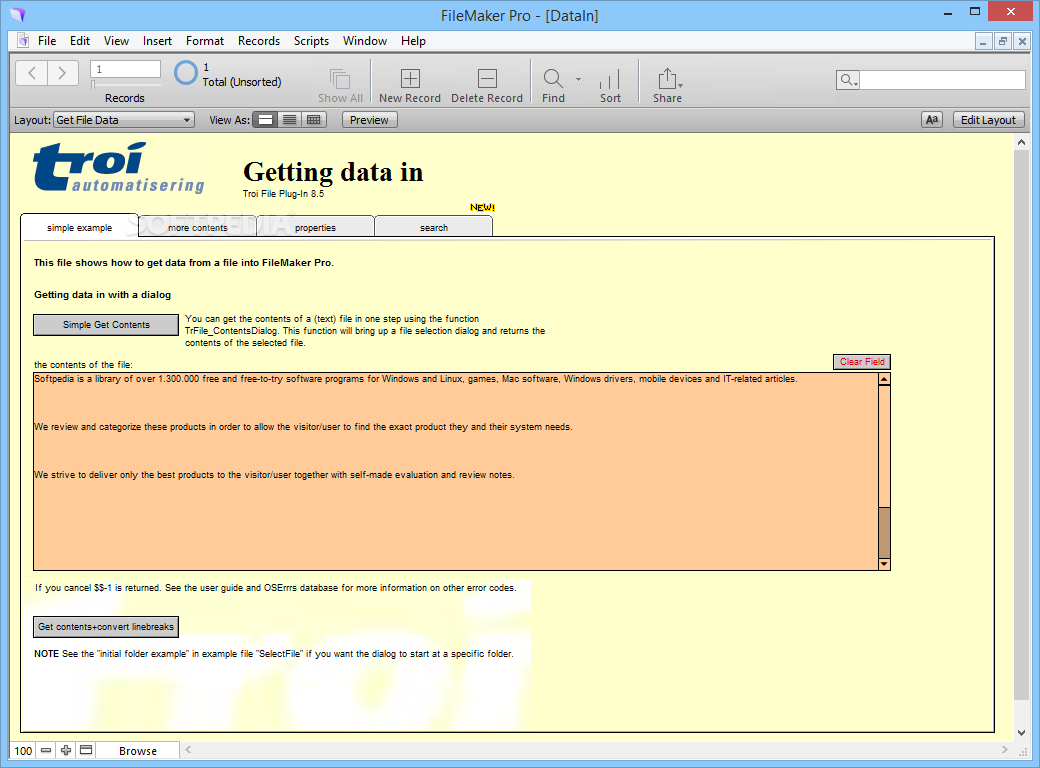This screenshot has height=768, width=1040.
Task: Switch to List view
Action: click(x=290, y=120)
